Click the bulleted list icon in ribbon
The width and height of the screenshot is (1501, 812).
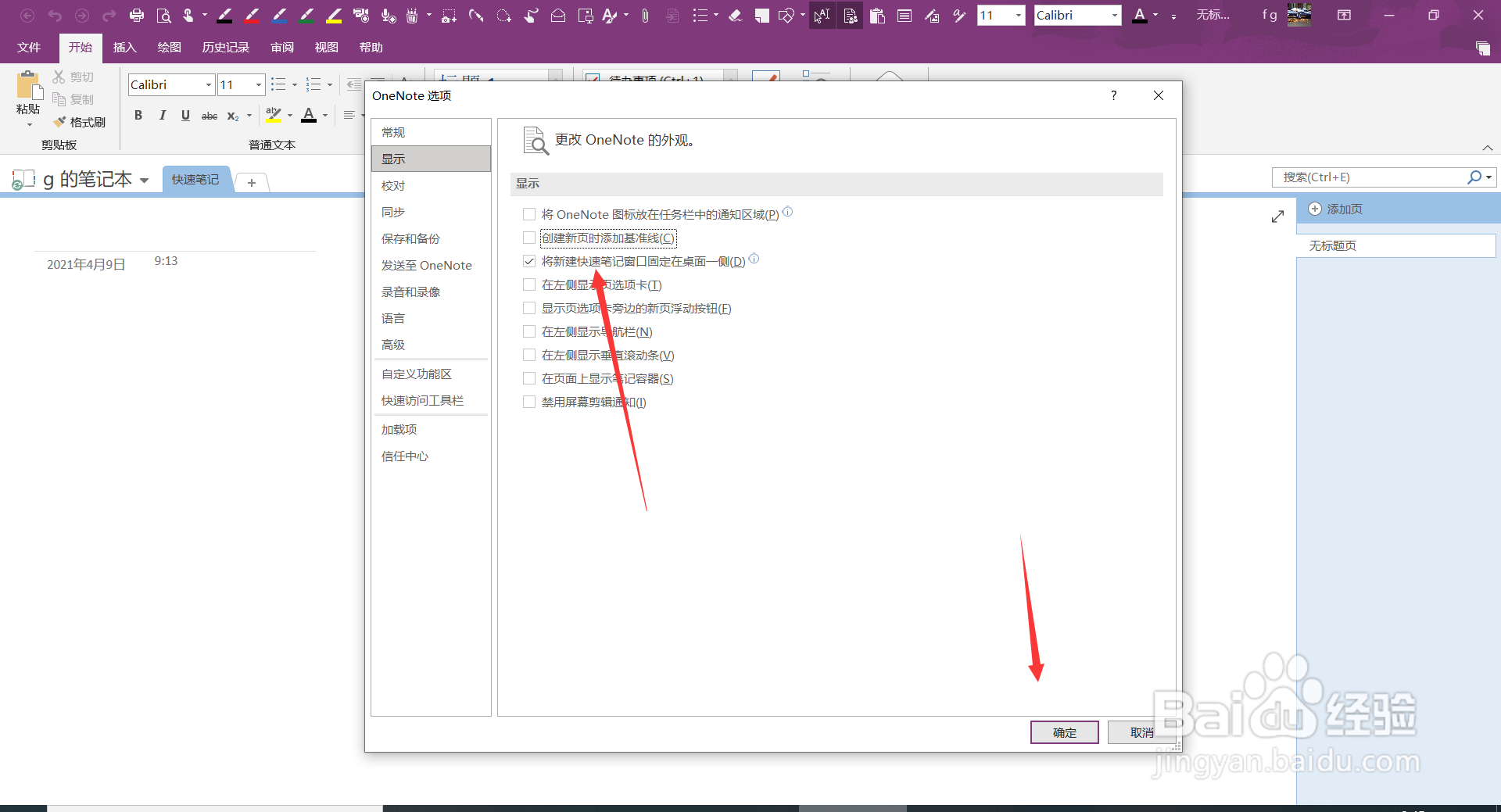[278, 84]
